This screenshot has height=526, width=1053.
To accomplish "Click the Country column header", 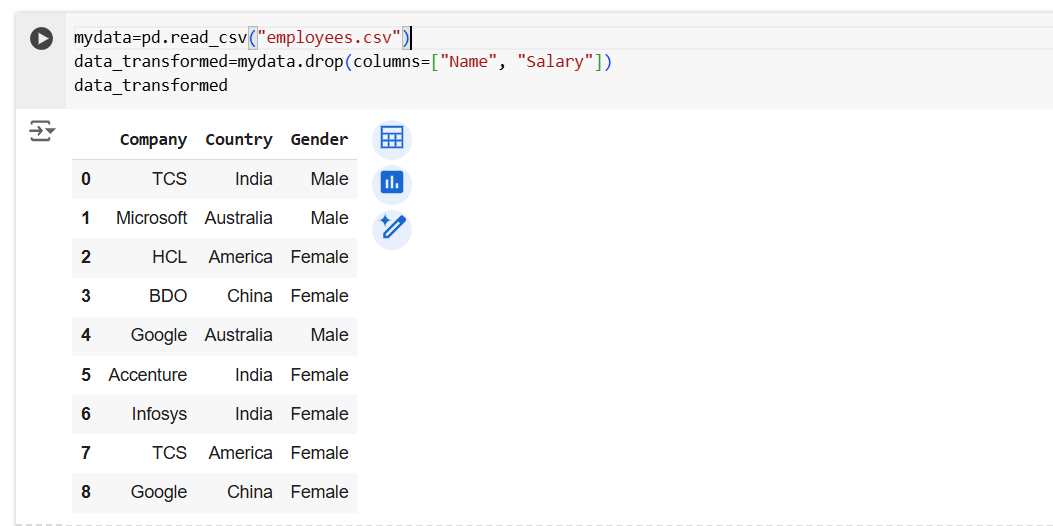I will click(x=238, y=140).
